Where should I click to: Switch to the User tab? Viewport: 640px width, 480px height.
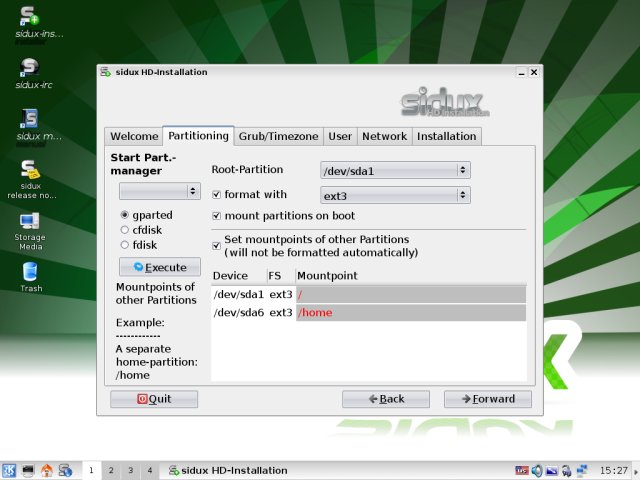coord(340,136)
